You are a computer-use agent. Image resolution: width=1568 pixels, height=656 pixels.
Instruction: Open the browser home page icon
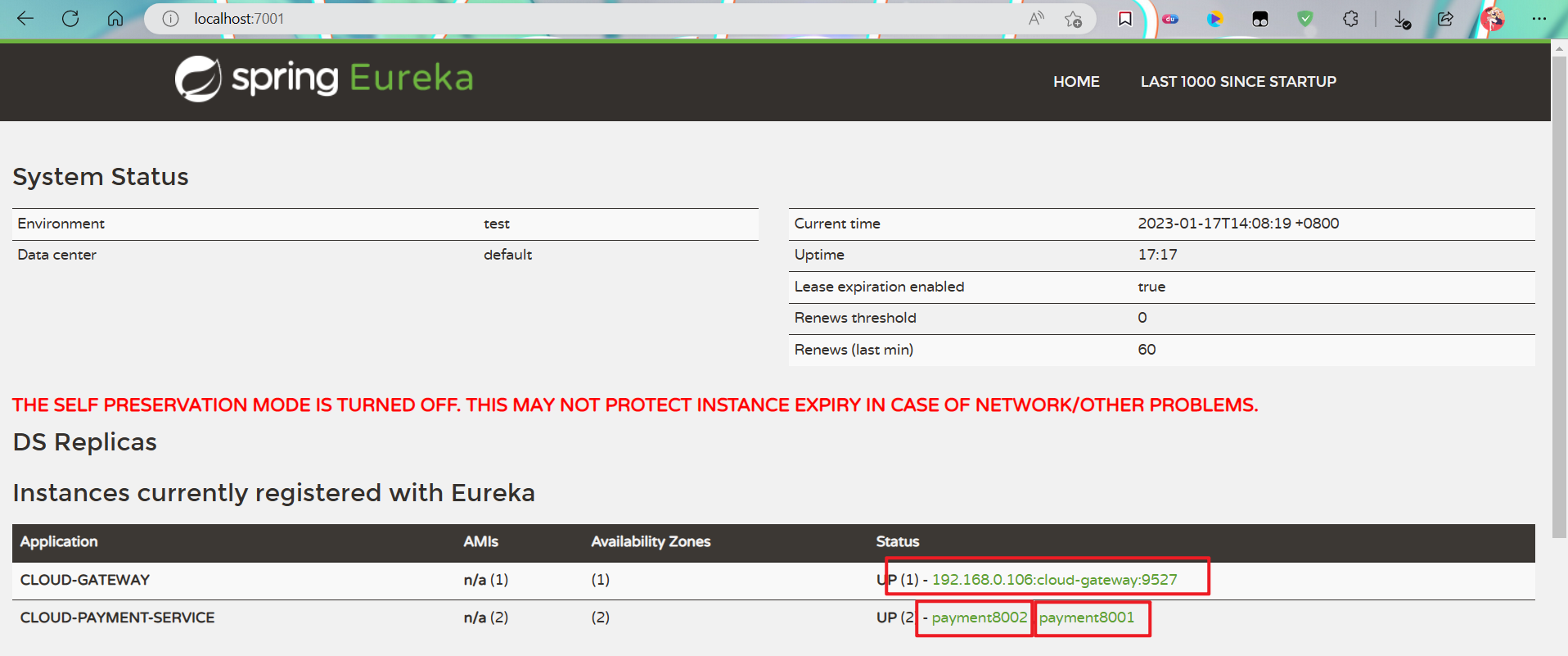pos(115,18)
